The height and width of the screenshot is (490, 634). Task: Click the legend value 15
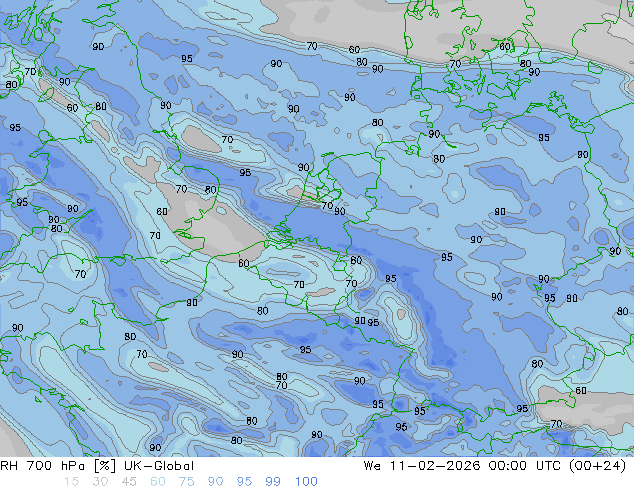tap(71, 482)
